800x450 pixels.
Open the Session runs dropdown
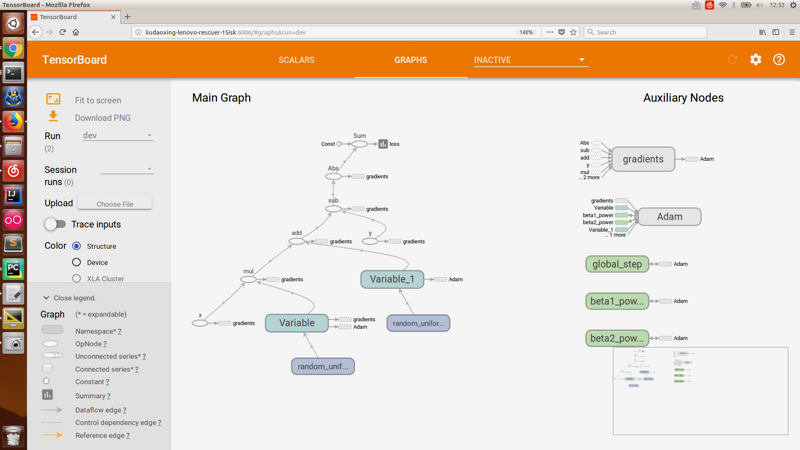tap(127, 169)
